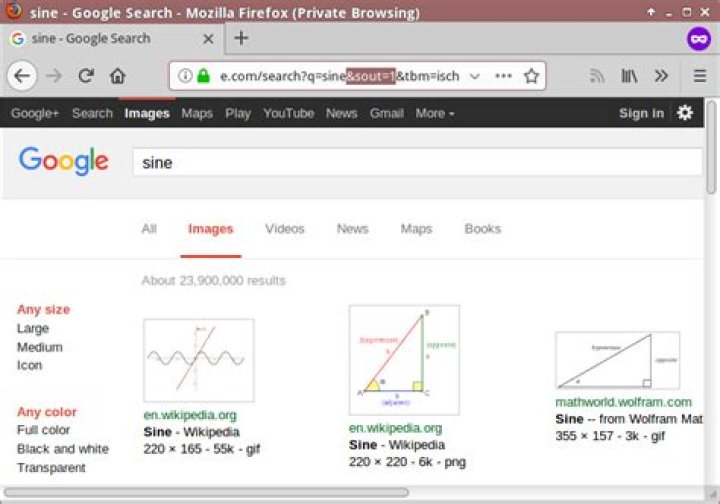Select the Images results tab
The image size is (720, 504).
(x=211, y=229)
